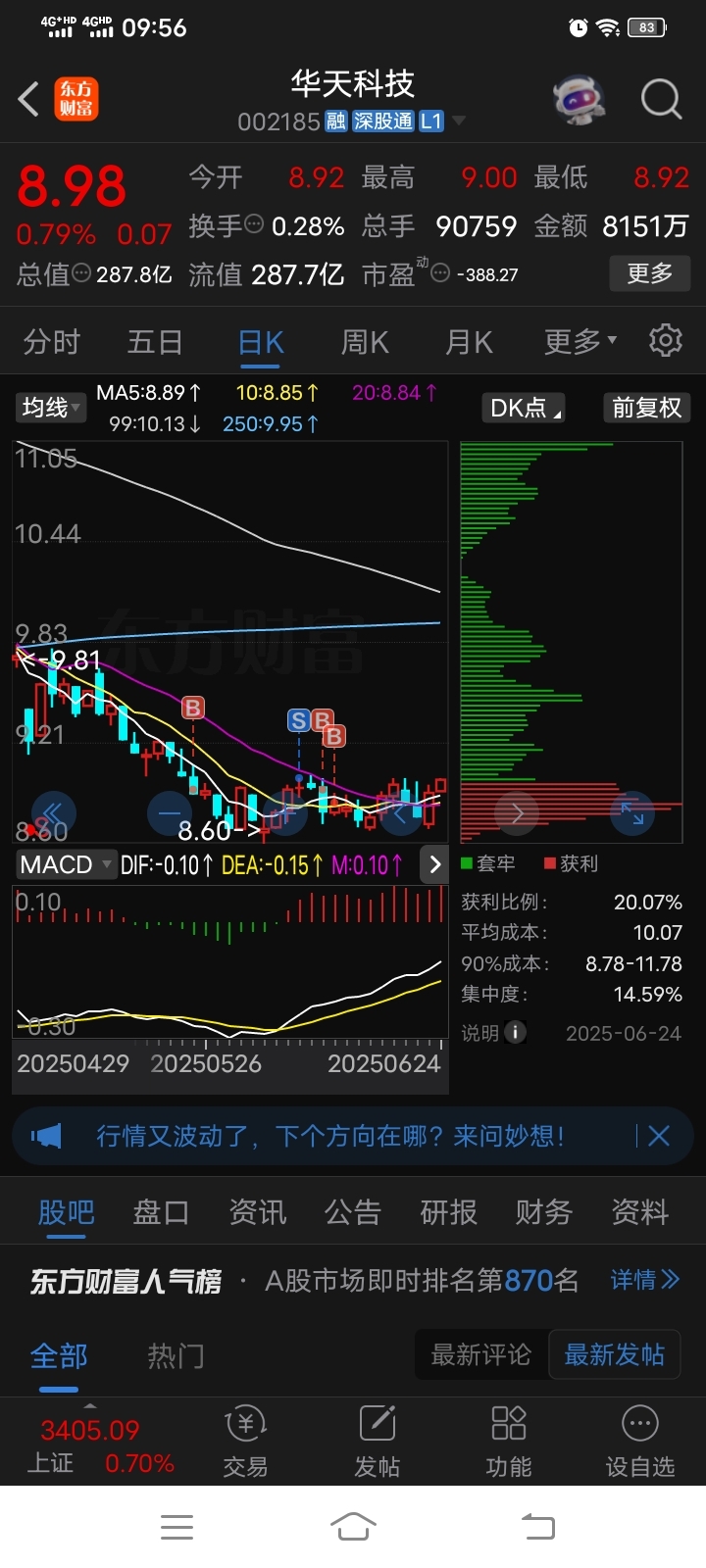Open the 财务 tab
The width and height of the screenshot is (706, 1568).
pos(543,1212)
